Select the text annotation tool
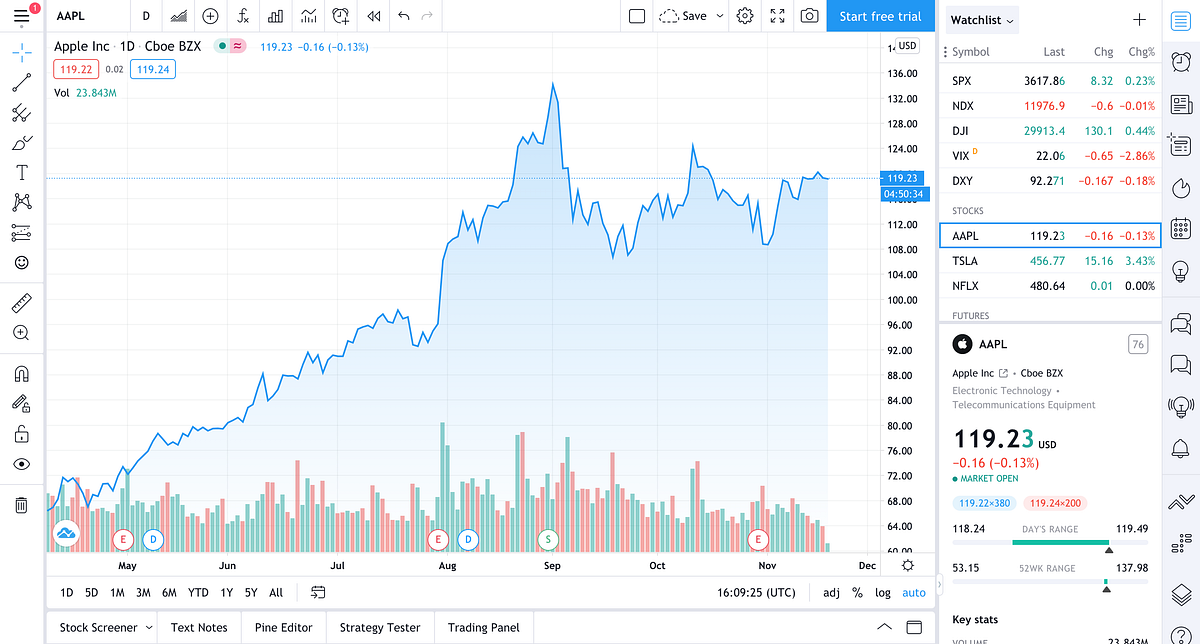The image size is (1200, 644). [21, 172]
